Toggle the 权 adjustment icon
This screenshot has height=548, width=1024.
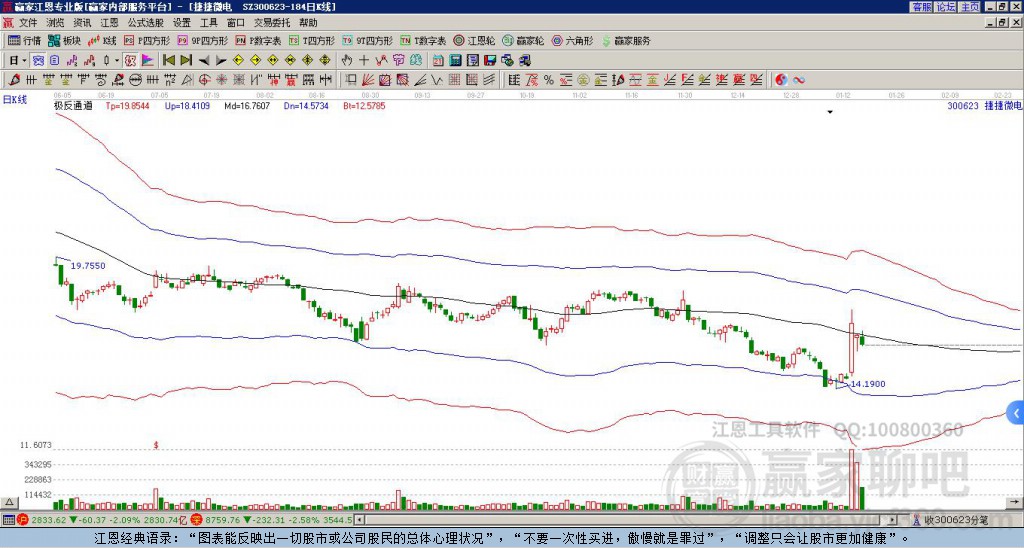pyautogui.click(x=131, y=60)
